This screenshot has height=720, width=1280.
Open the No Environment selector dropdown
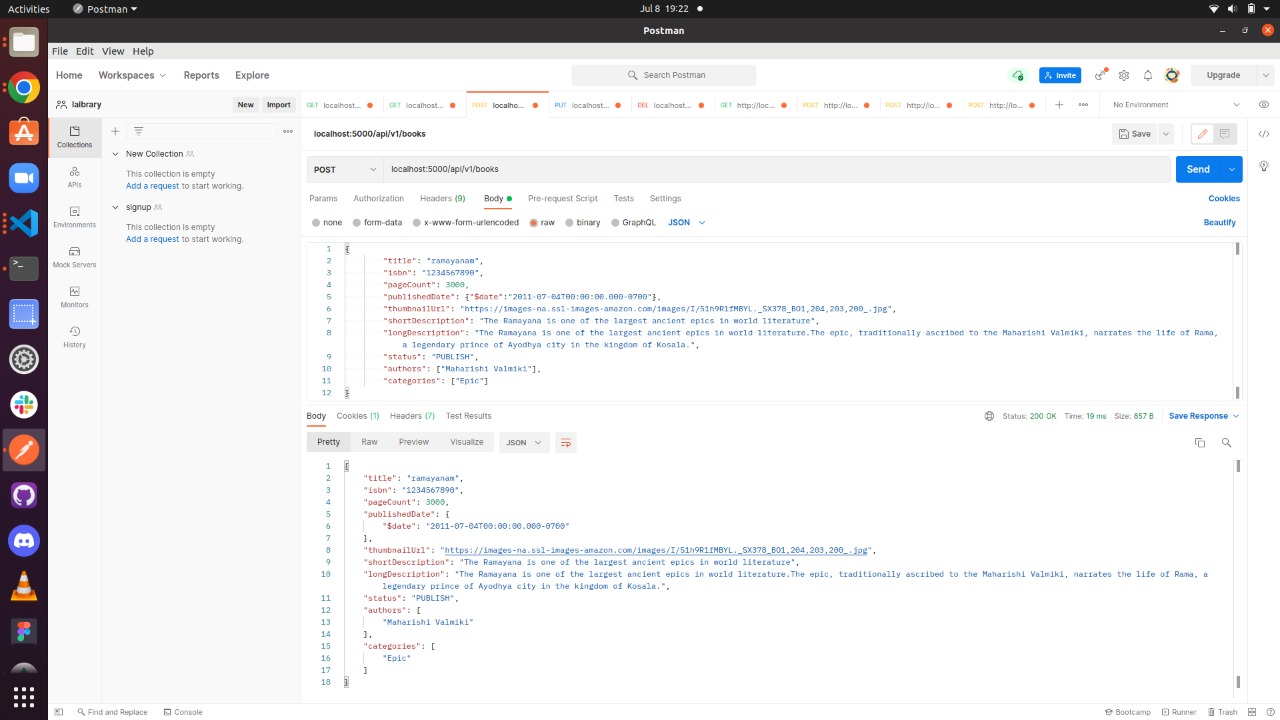pos(1176,105)
